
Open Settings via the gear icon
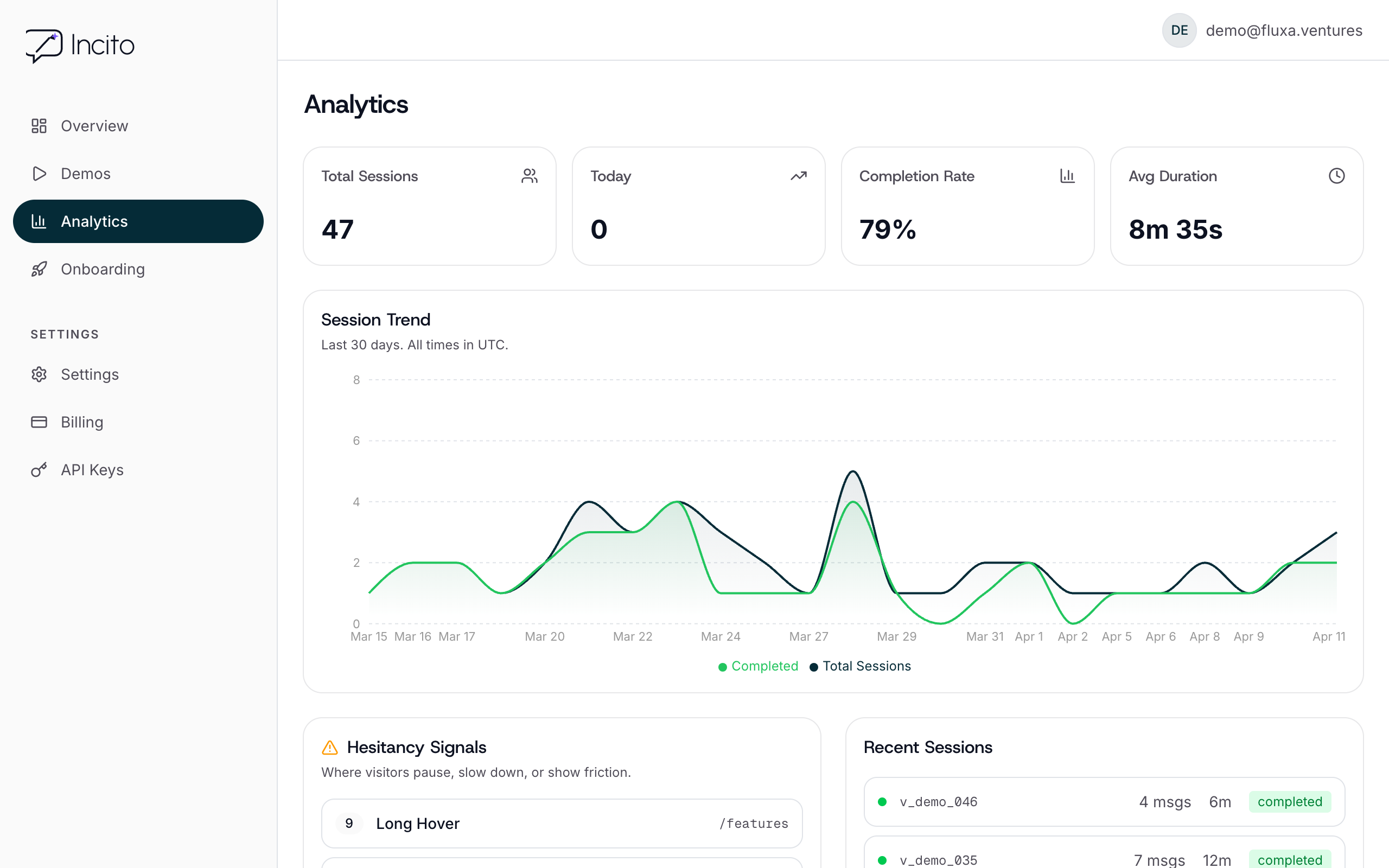pos(39,374)
